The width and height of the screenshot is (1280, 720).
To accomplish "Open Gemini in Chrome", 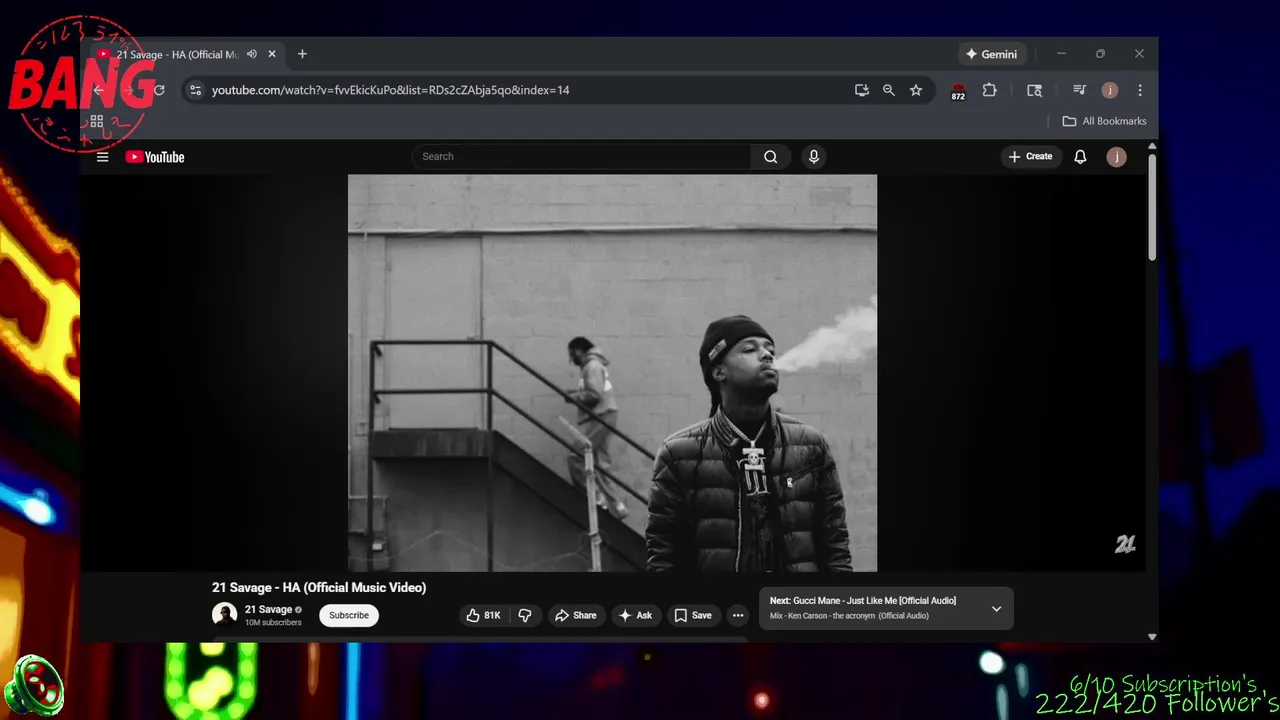I will (991, 54).
